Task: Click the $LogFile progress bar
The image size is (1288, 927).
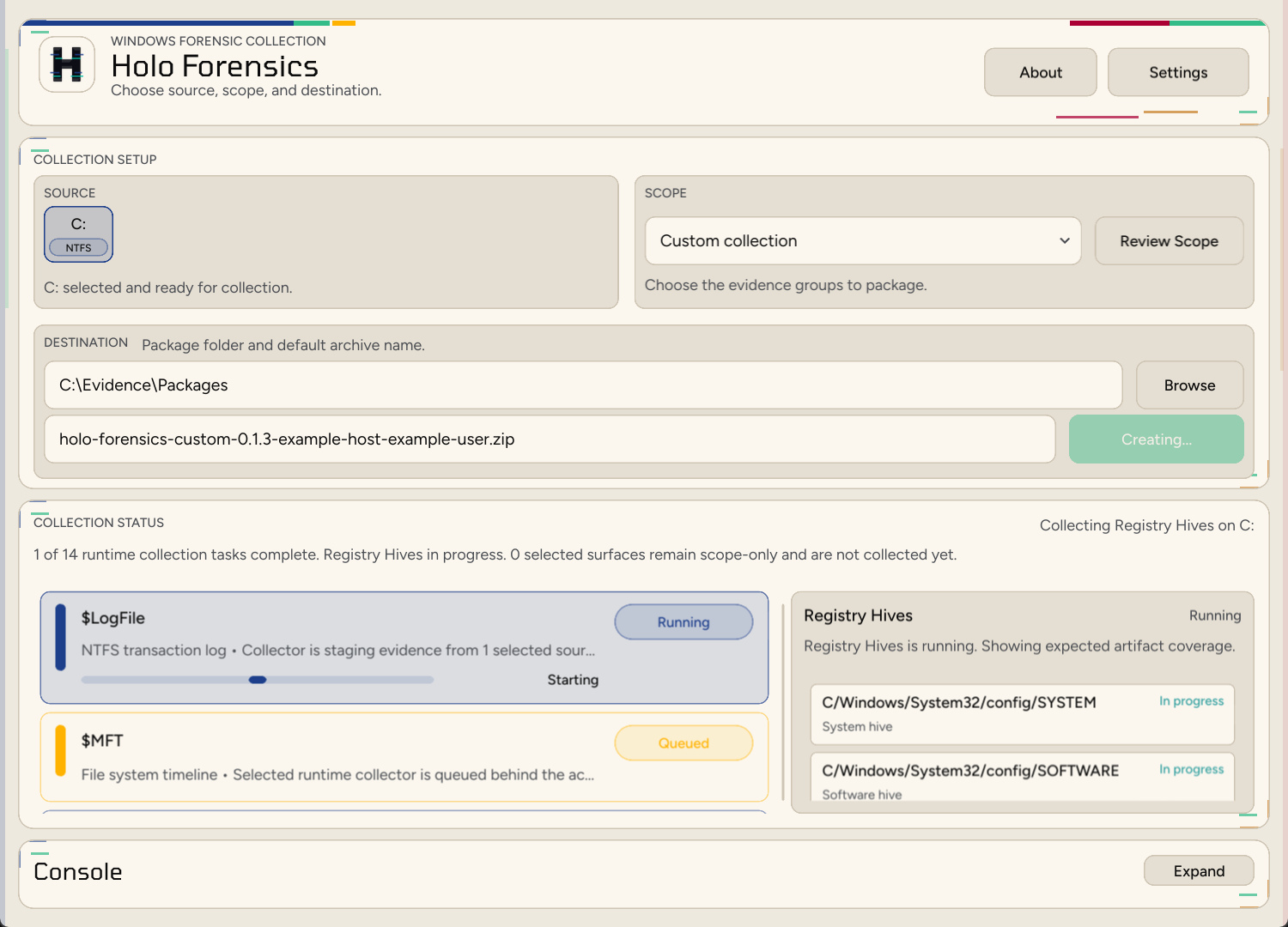Action: (x=258, y=680)
